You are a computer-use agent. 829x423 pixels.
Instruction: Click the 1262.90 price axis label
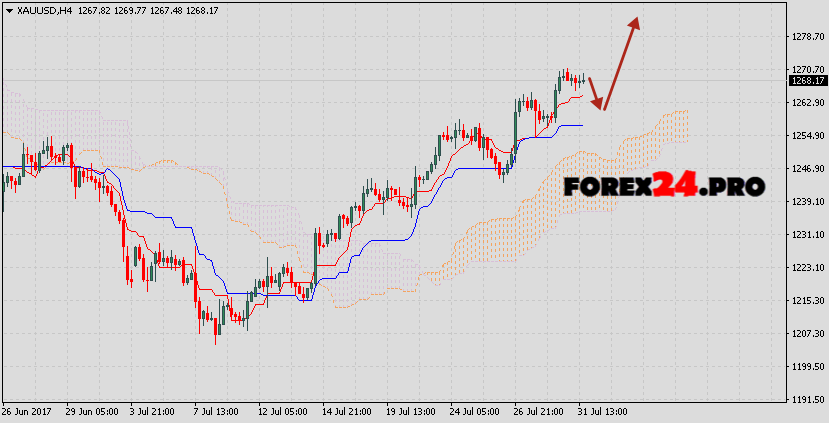pyautogui.click(x=806, y=103)
